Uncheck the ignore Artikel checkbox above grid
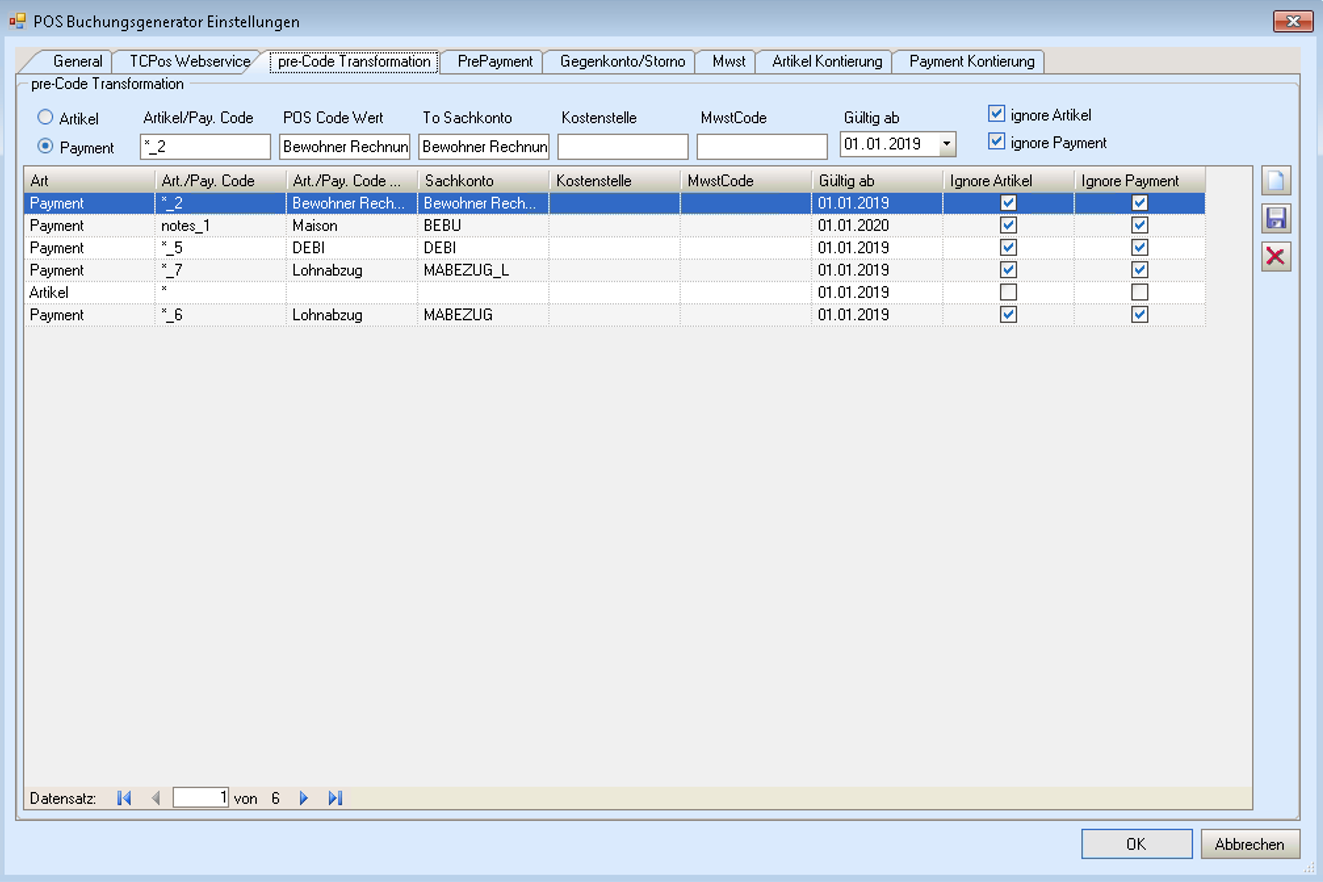1323x882 pixels. 996,114
